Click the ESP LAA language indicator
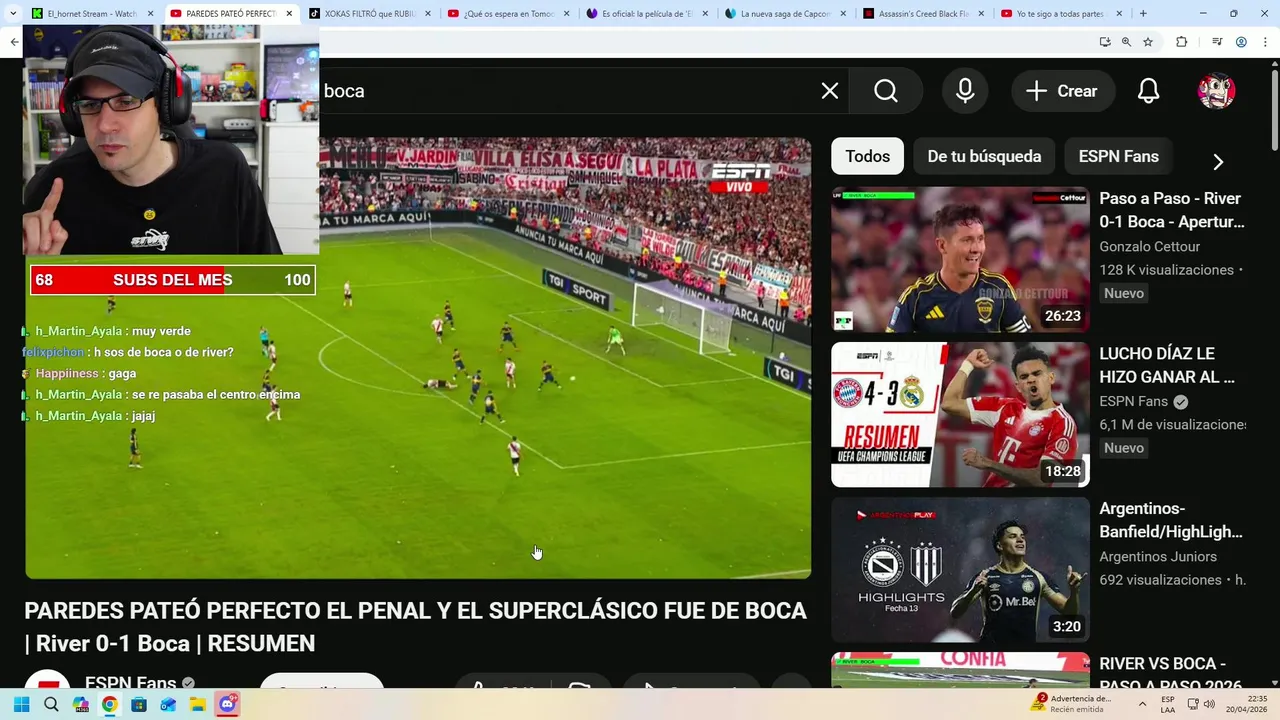 click(1168, 704)
